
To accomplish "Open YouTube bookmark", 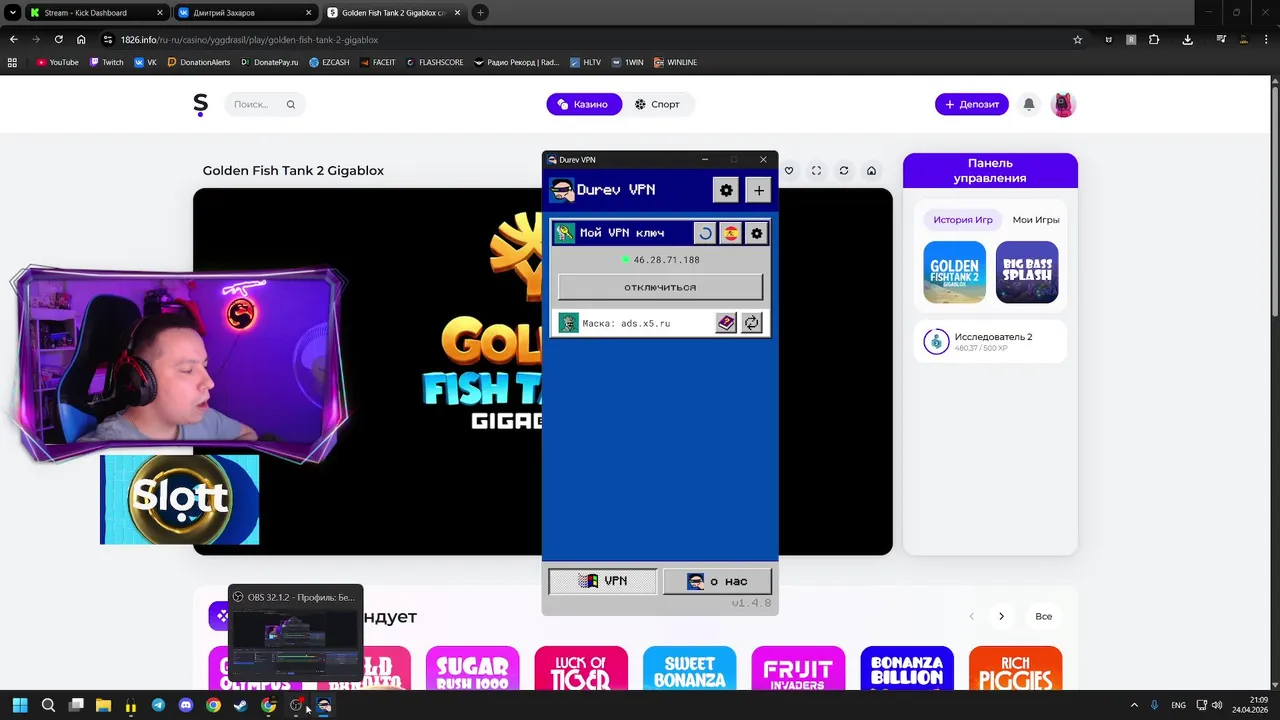I will 57,62.
